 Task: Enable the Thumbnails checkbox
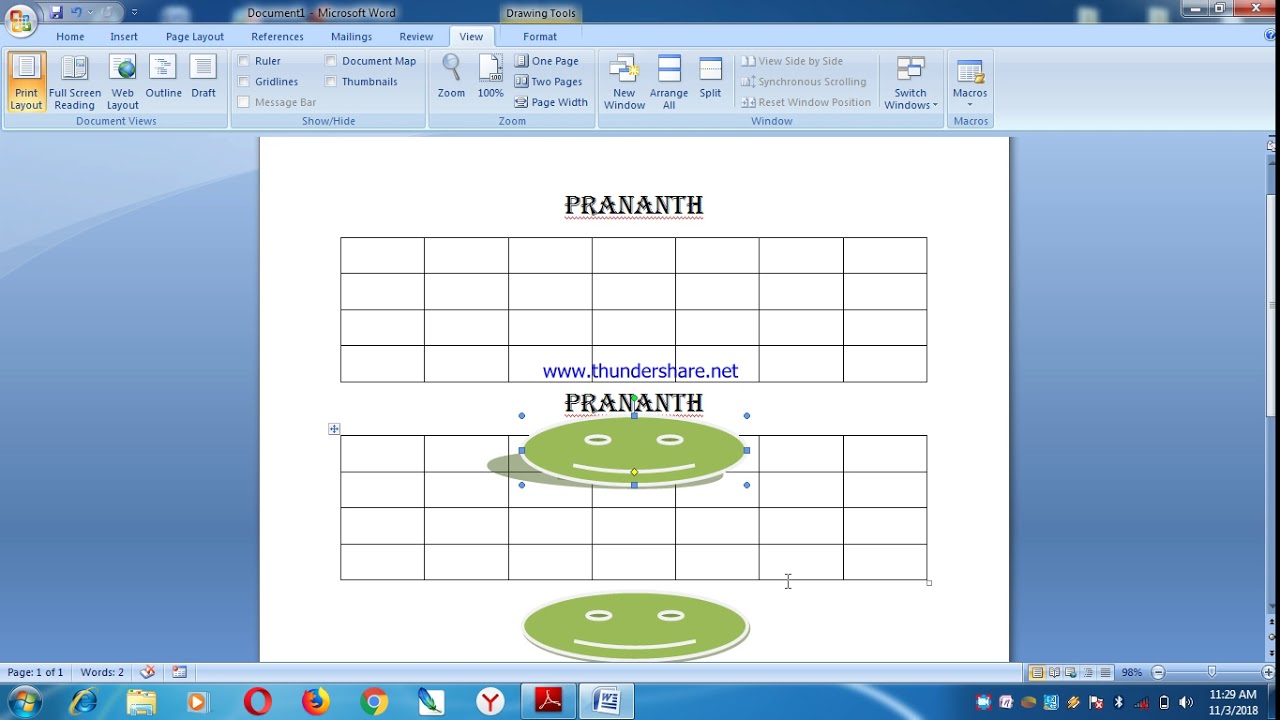tap(331, 82)
